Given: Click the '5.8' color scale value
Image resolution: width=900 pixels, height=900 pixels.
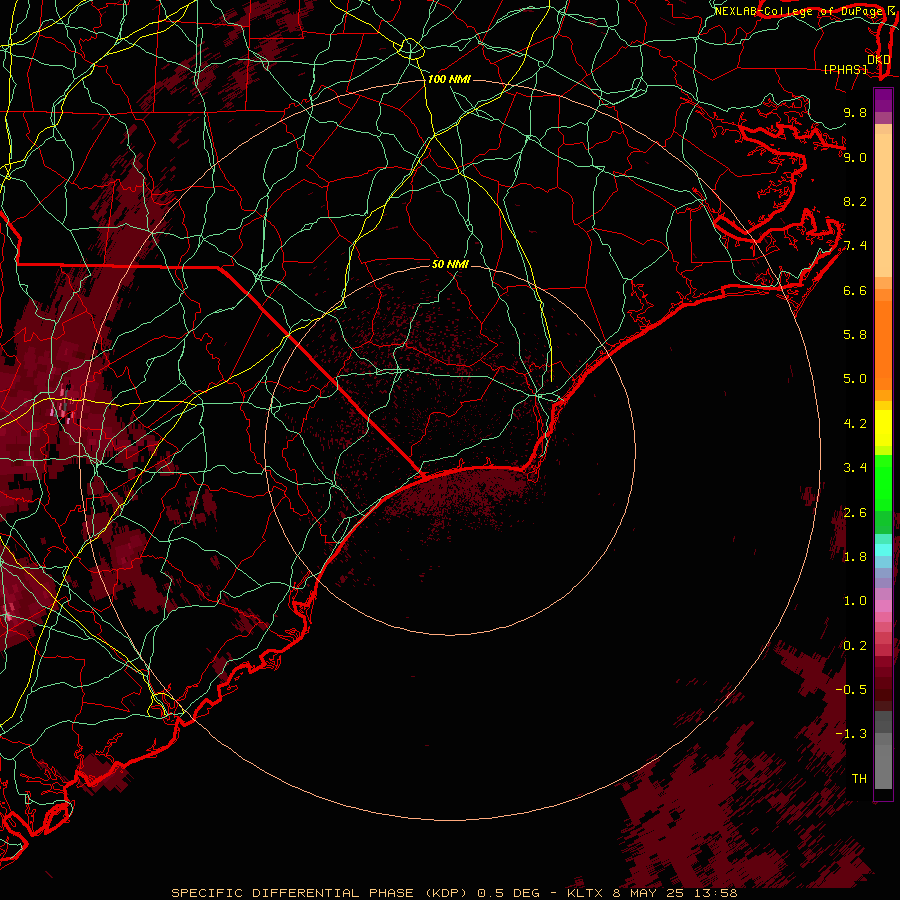Looking at the screenshot, I should point(855,334).
